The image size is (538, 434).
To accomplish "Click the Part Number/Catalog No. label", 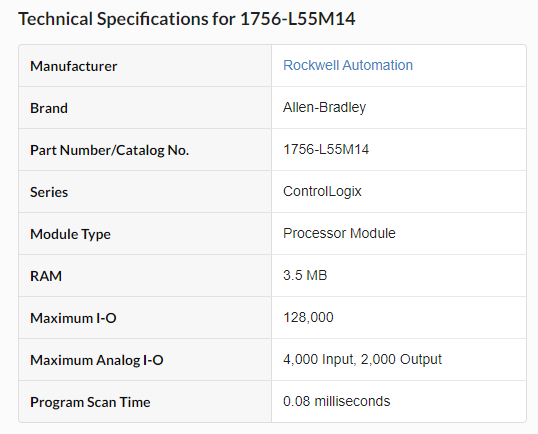I will click(x=109, y=150).
